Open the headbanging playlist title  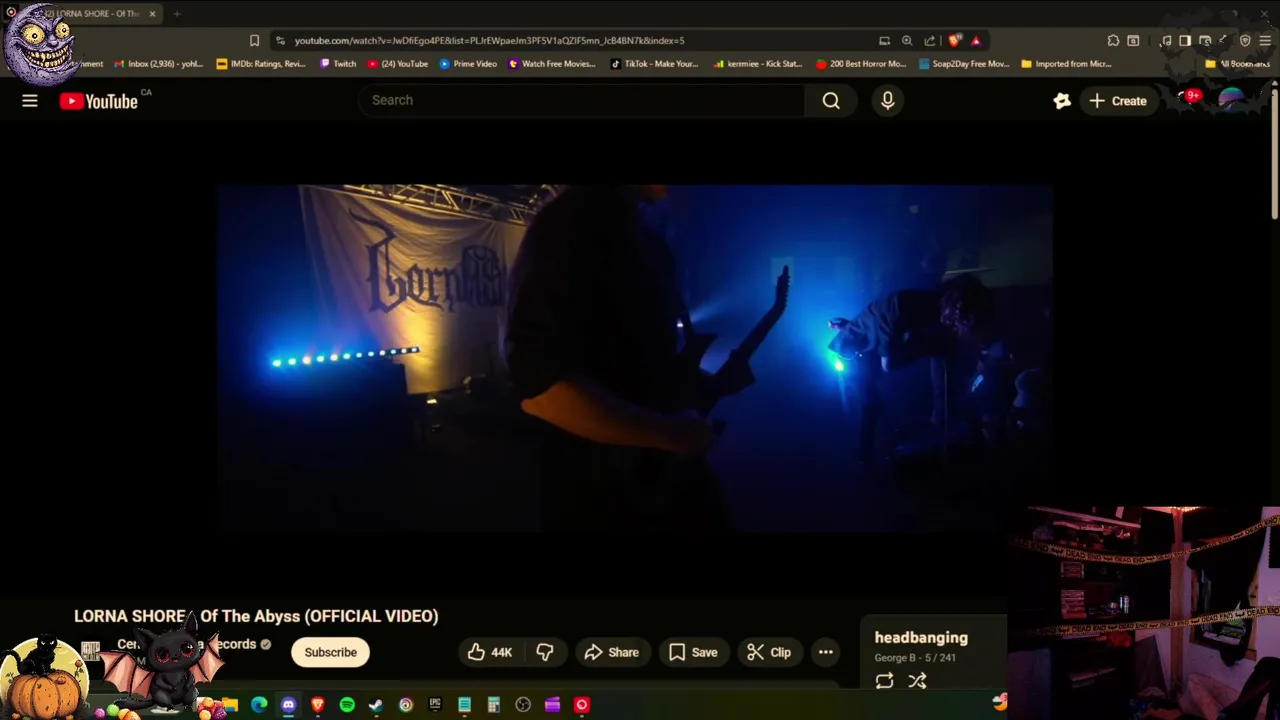(921, 637)
